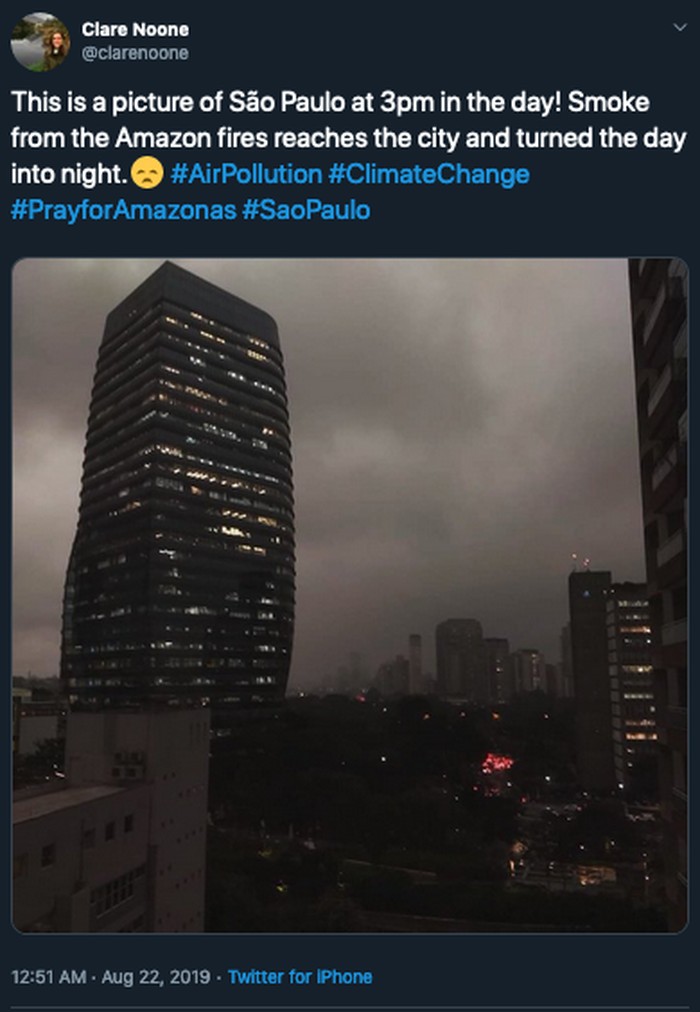Image resolution: width=700 pixels, height=1012 pixels.
Task: Follow the #ClimateChange hashtag link
Action: click(x=428, y=174)
